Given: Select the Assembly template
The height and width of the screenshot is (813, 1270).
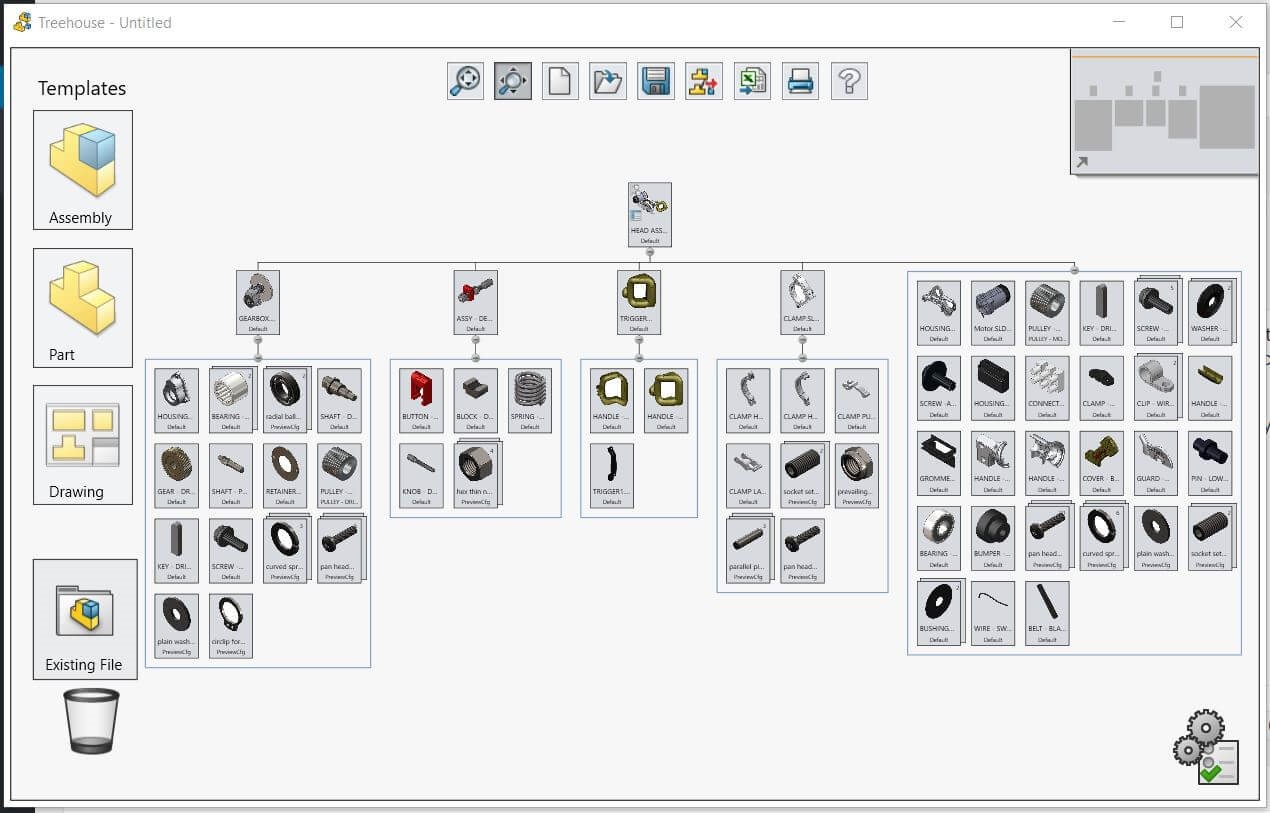Looking at the screenshot, I should click(x=82, y=170).
